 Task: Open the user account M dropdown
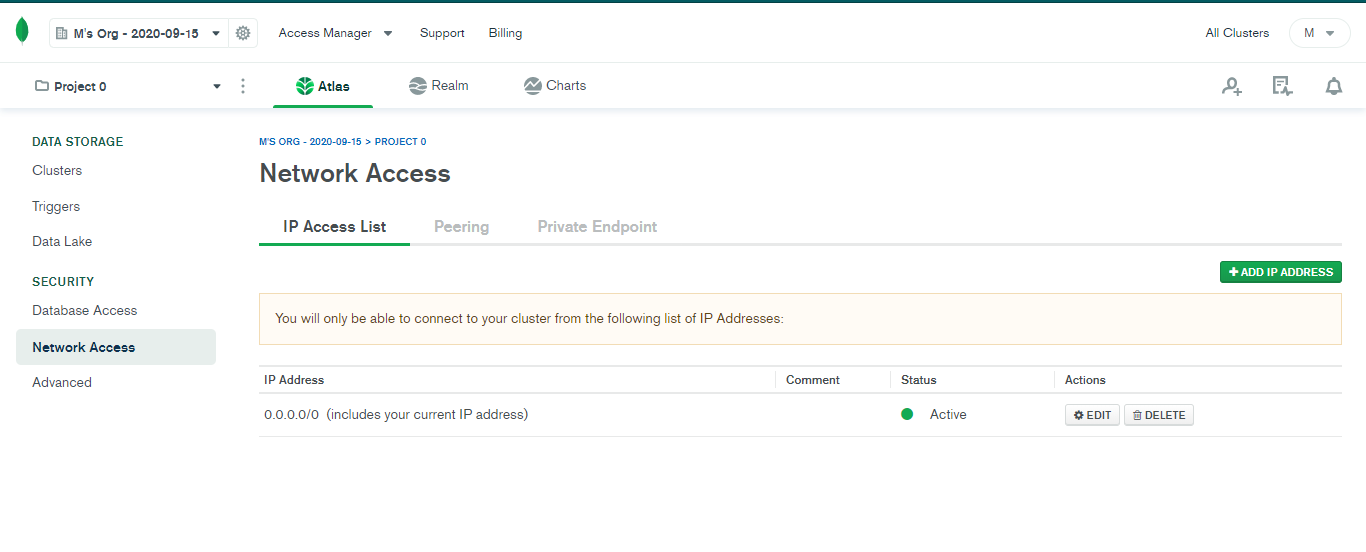1319,33
